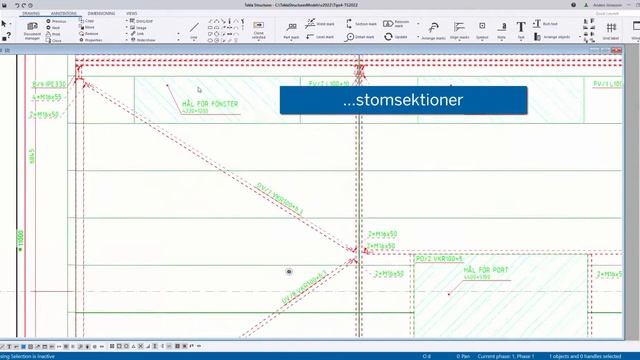This screenshot has width=640, height=360.
Task: Click the Quick Launch search field
Action: [x=607, y=13]
